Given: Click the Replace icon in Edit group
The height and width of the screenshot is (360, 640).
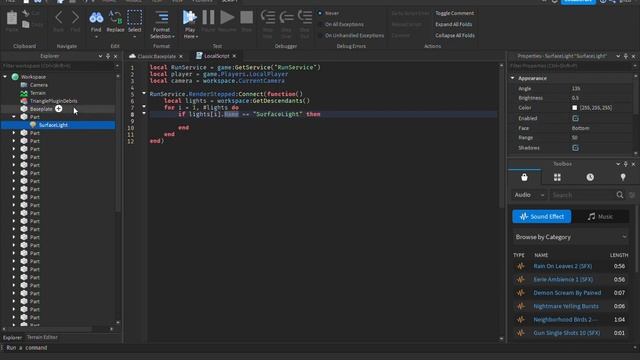Looking at the screenshot, I should coord(115,18).
